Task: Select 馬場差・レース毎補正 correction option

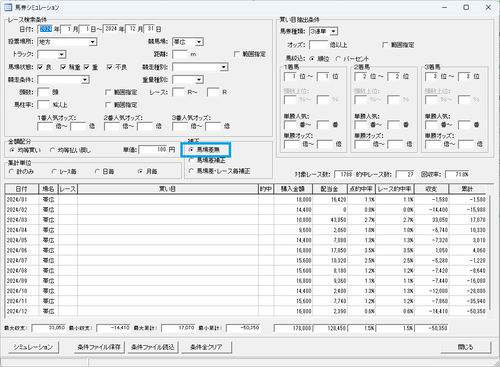Action: (191, 171)
